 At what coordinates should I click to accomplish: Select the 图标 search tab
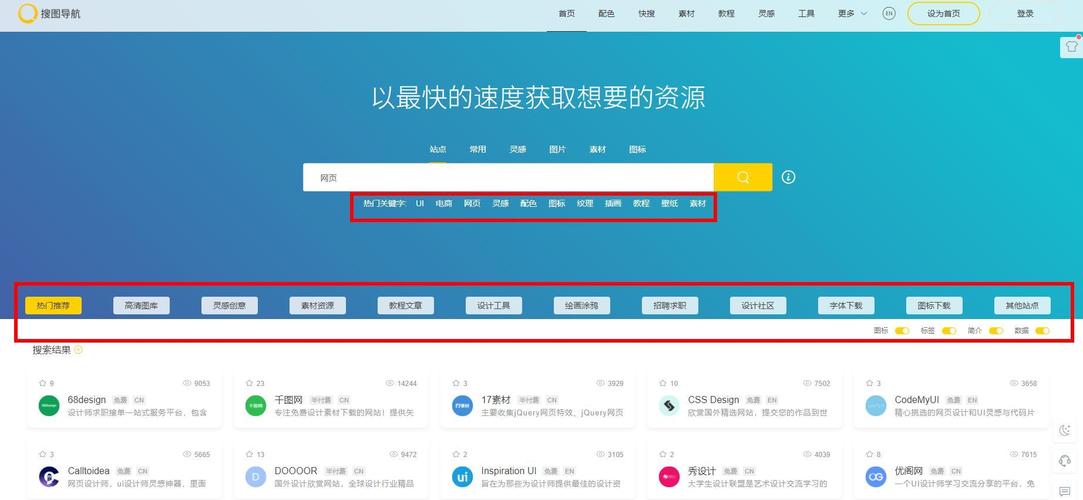click(638, 149)
